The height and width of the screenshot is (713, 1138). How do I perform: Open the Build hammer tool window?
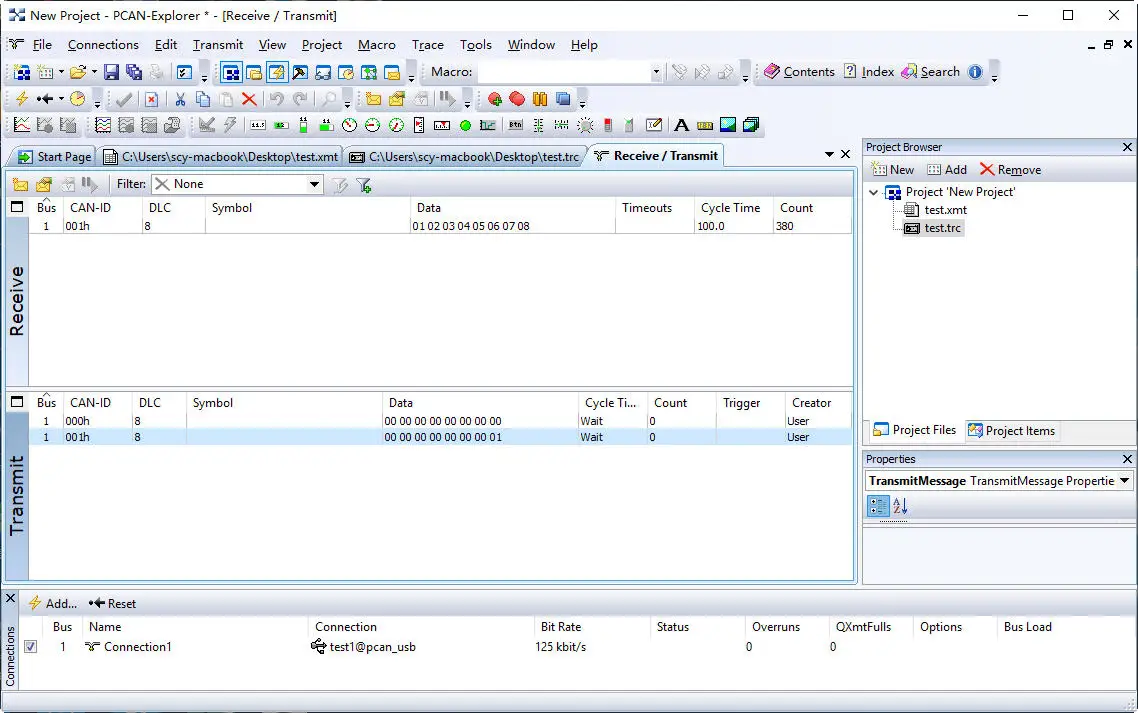300,72
